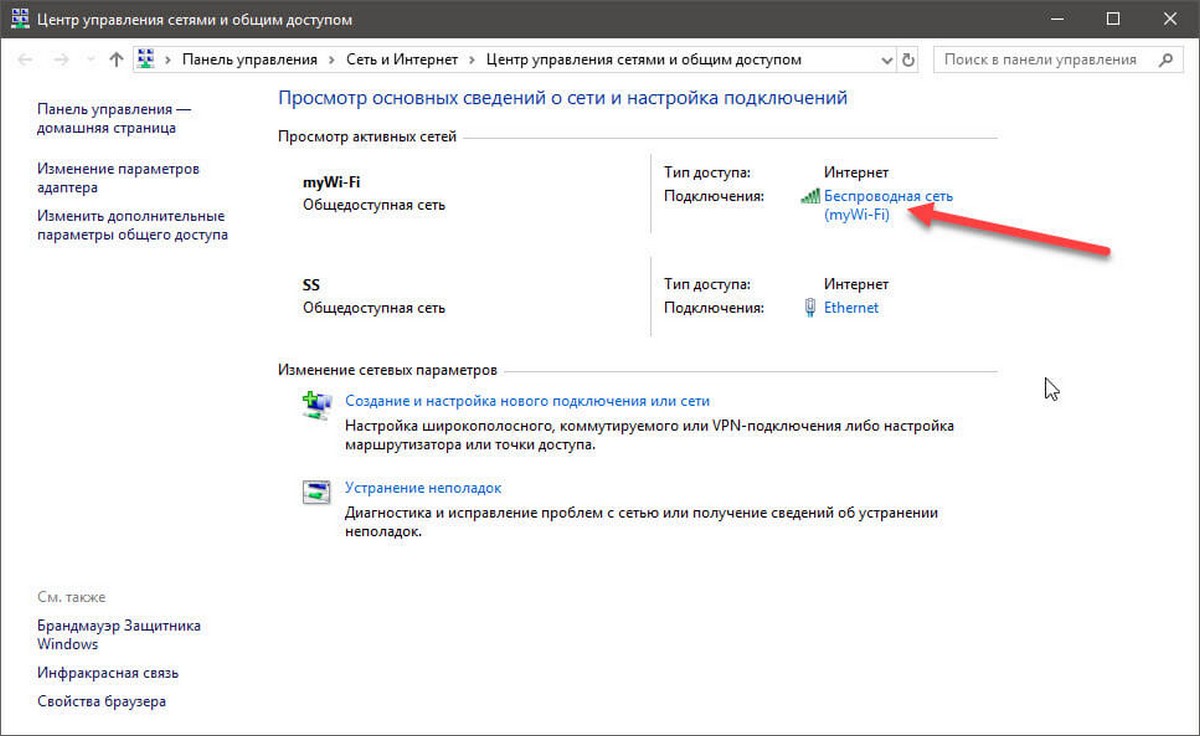The height and width of the screenshot is (736, 1200).
Task: Open 'Инфракрасная связь' link
Action: click(x=108, y=673)
